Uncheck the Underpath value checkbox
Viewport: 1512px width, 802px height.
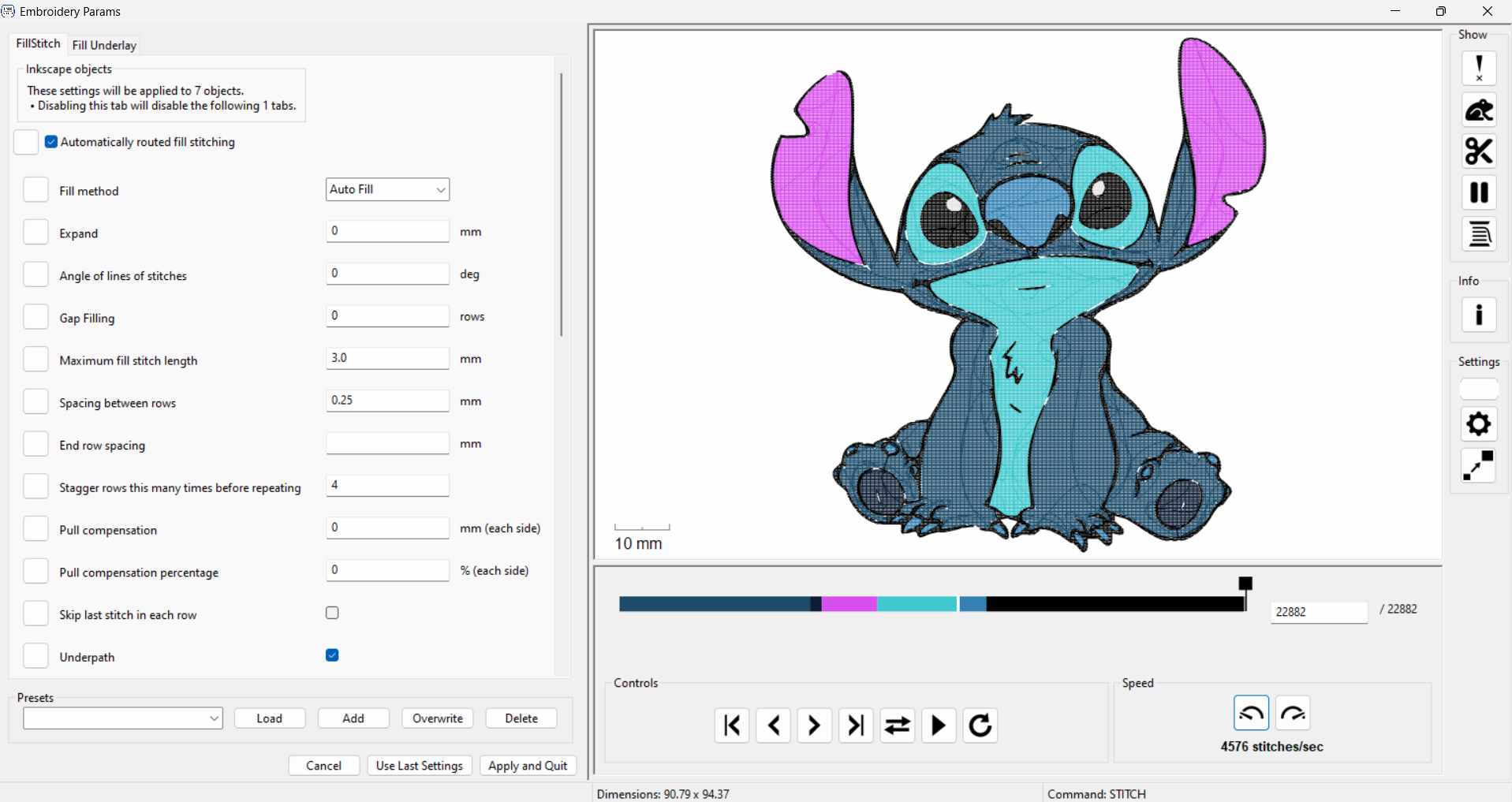pyautogui.click(x=332, y=655)
